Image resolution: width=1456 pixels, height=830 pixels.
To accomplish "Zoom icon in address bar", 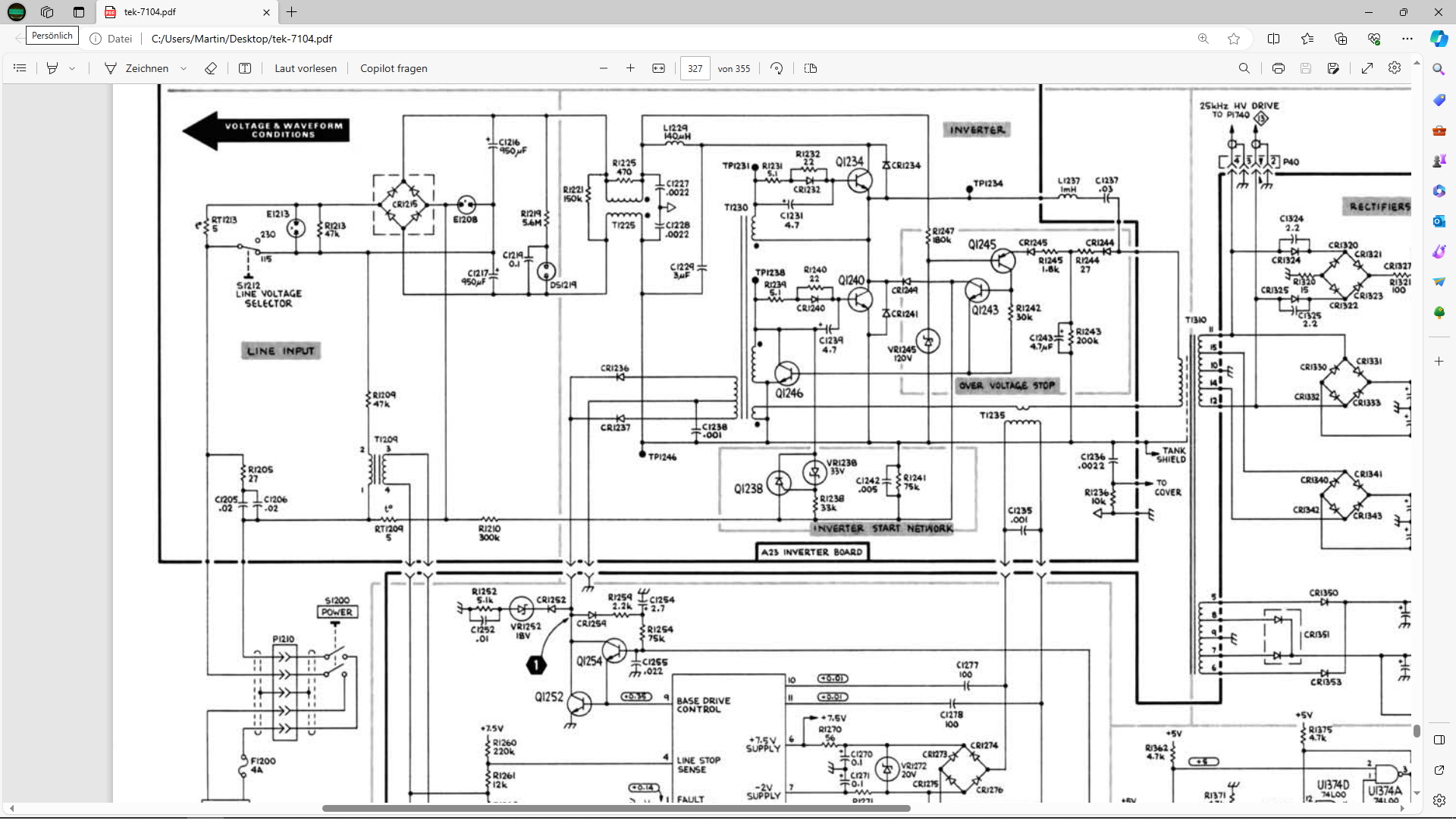I will (1203, 39).
